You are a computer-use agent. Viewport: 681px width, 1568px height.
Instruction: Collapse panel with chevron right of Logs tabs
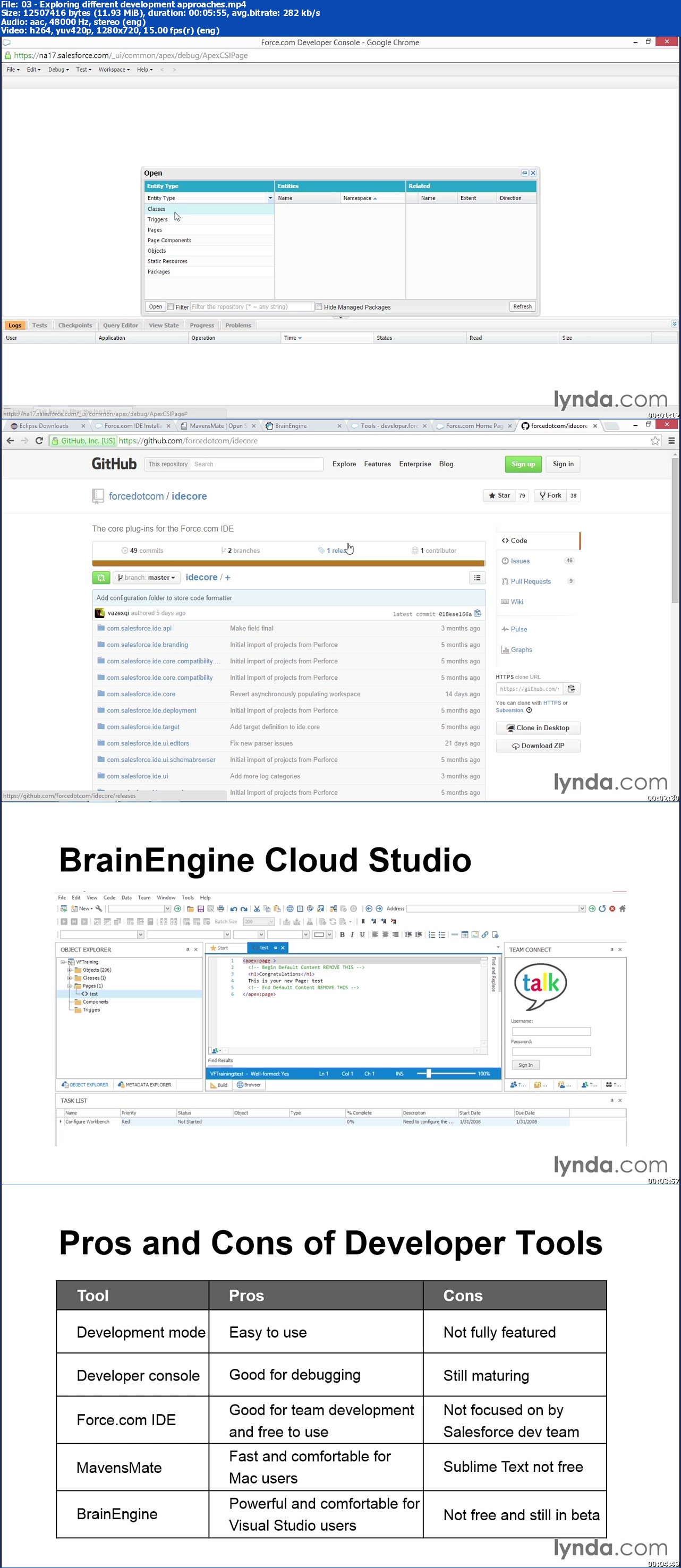tap(674, 324)
